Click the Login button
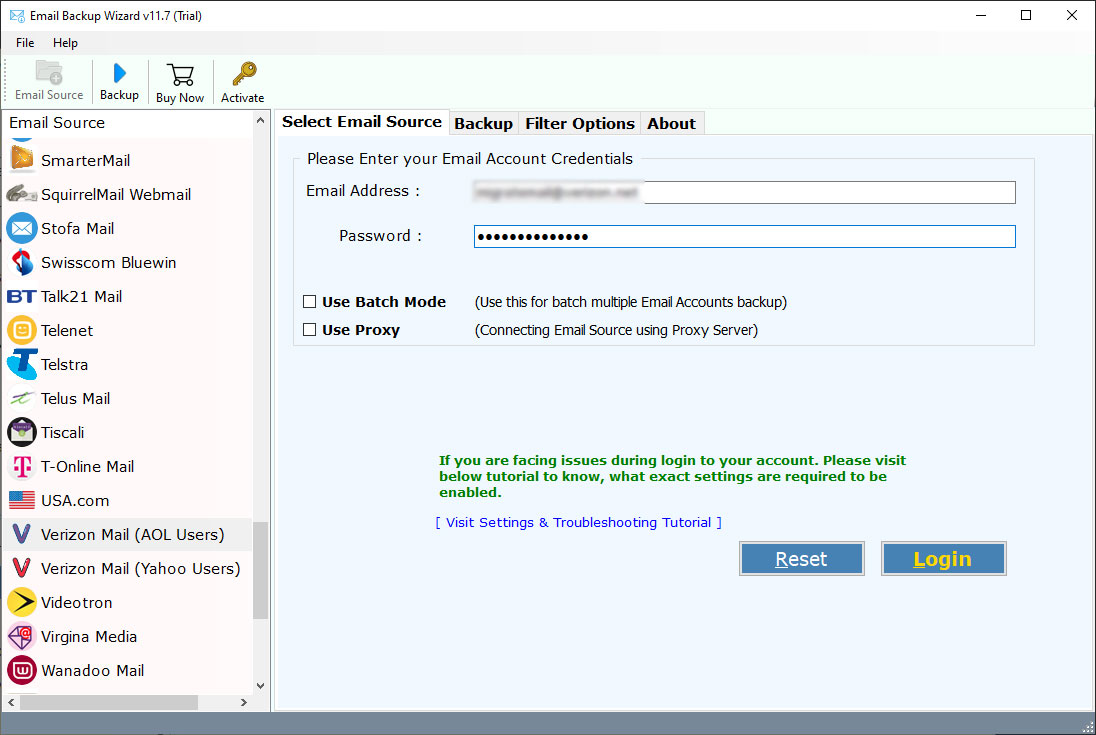The image size is (1096, 735). pos(944,559)
